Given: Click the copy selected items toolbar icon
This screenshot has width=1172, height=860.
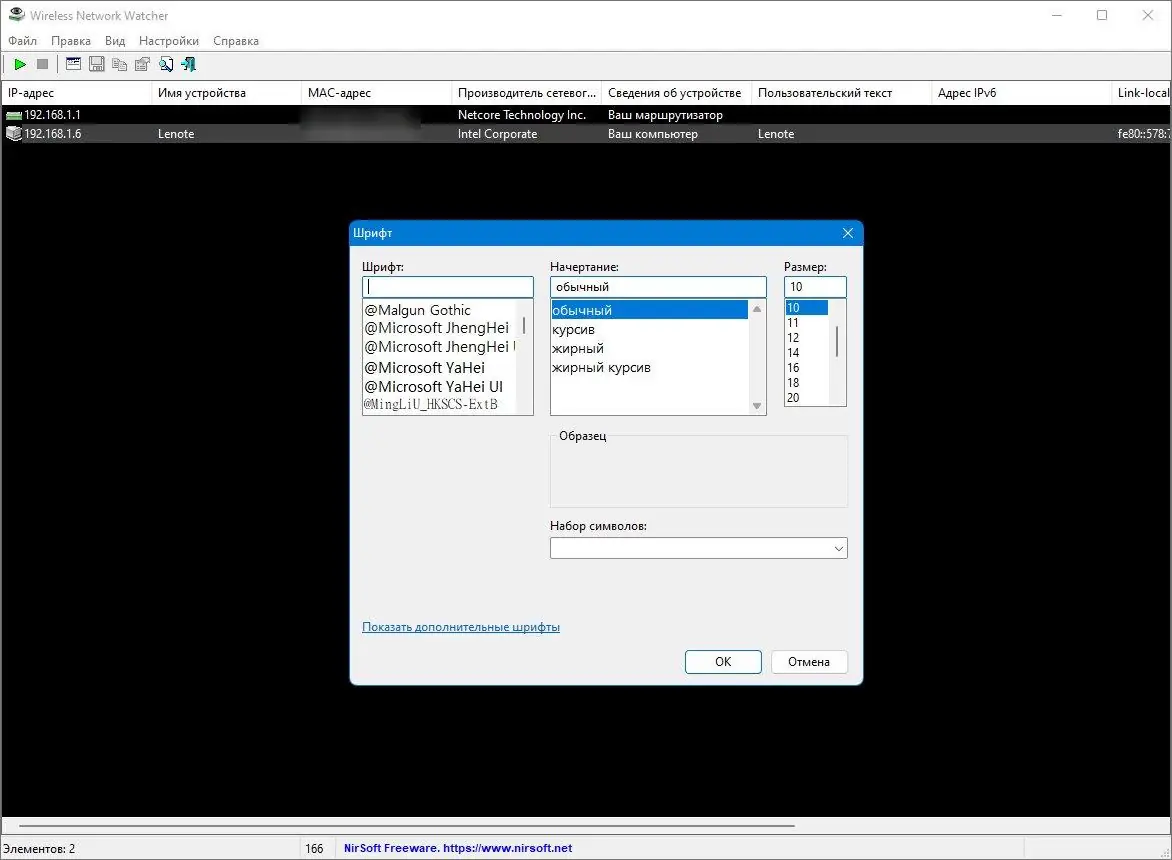Looking at the screenshot, I should click(x=119, y=64).
